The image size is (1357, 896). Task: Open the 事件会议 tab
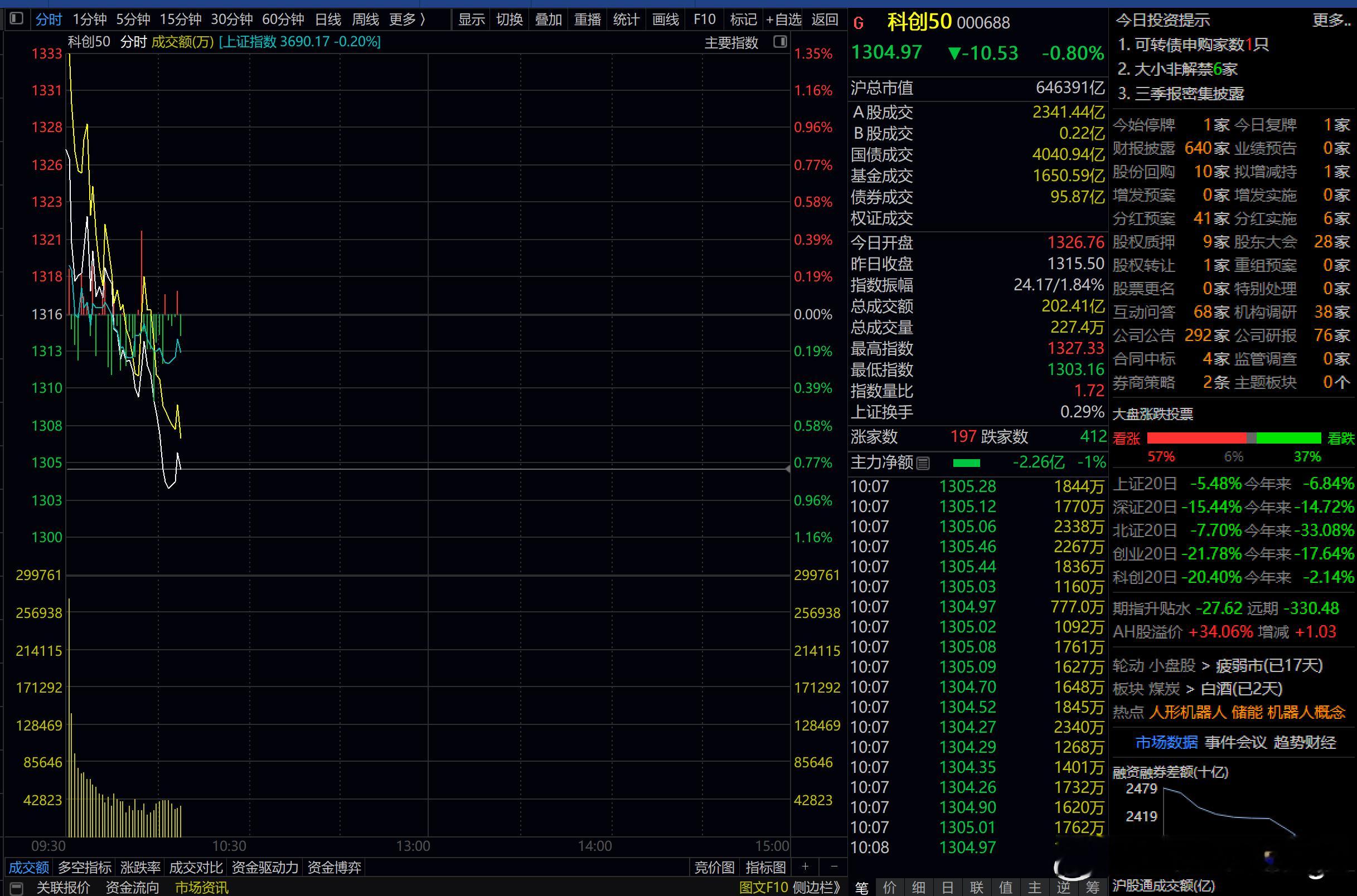(x=1235, y=742)
